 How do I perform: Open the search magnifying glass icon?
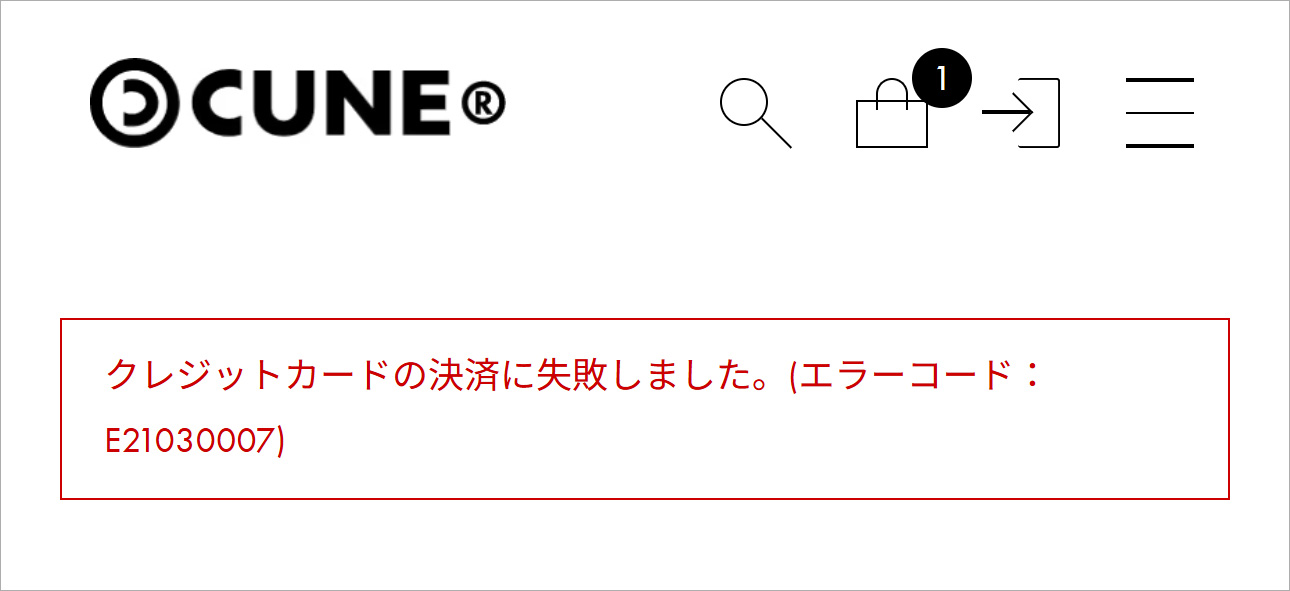pos(756,113)
